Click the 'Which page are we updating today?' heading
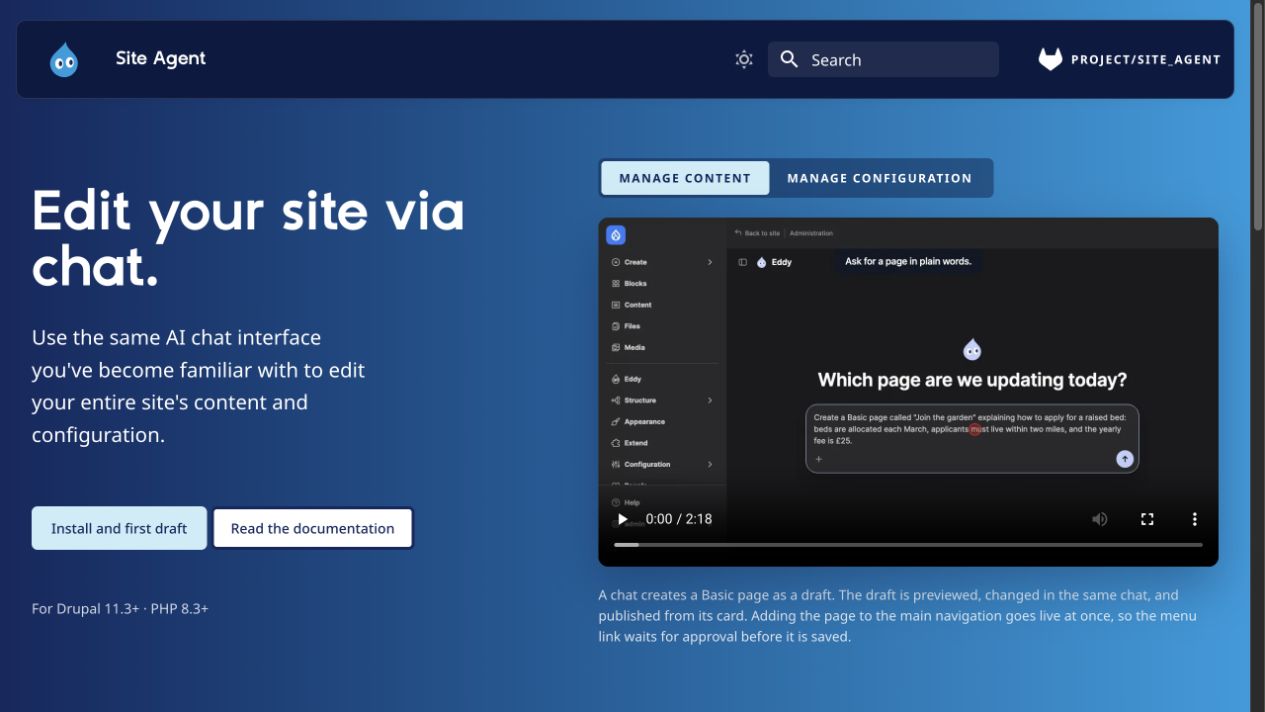1265x712 pixels. 972,380
